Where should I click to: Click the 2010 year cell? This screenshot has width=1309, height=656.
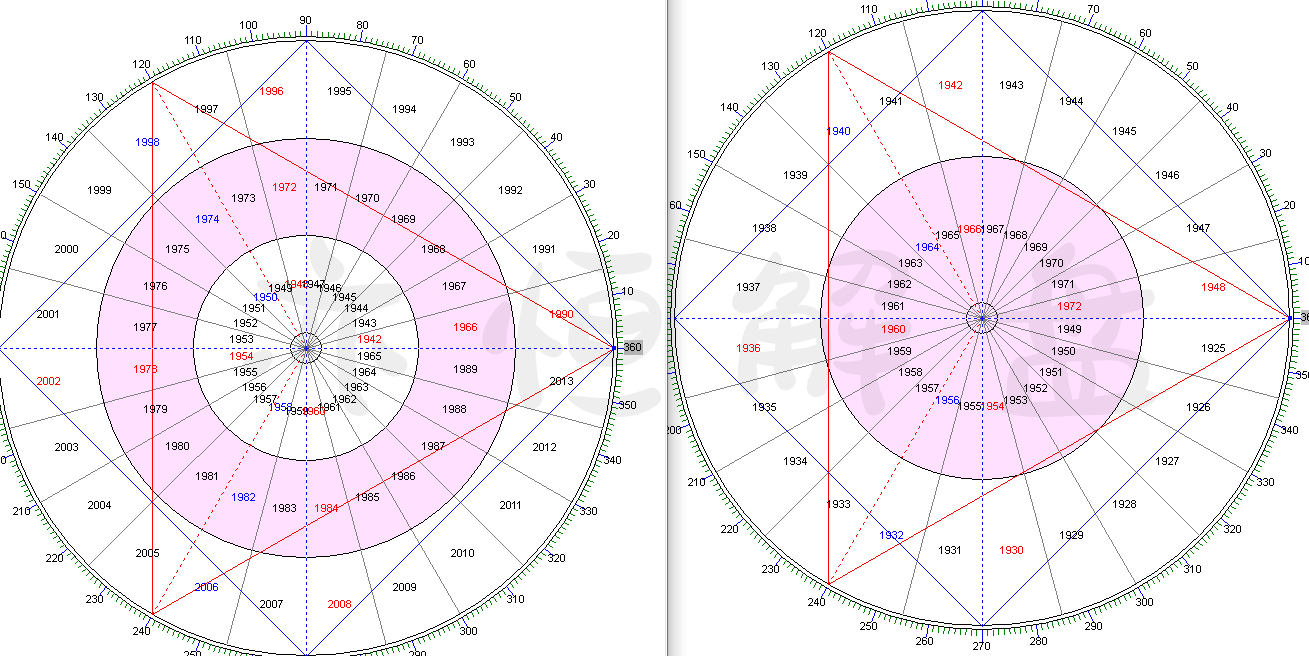462,553
